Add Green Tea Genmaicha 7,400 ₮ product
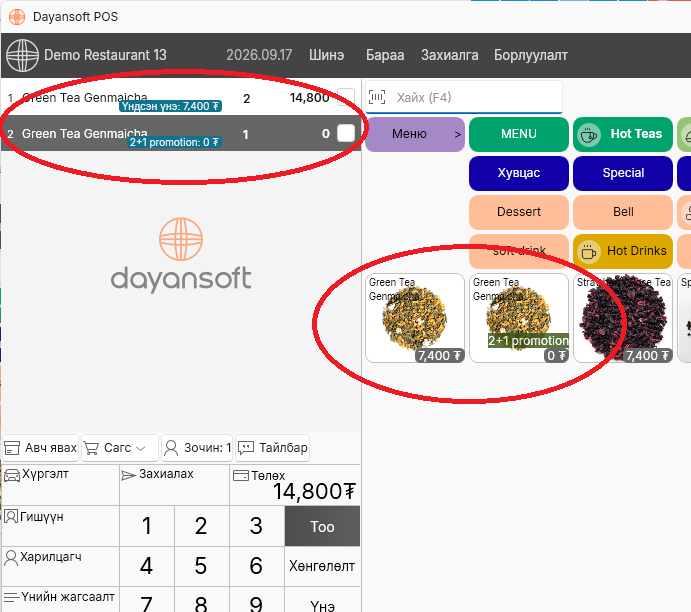Viewport: 691px width, 612px height. click(415, 318)
